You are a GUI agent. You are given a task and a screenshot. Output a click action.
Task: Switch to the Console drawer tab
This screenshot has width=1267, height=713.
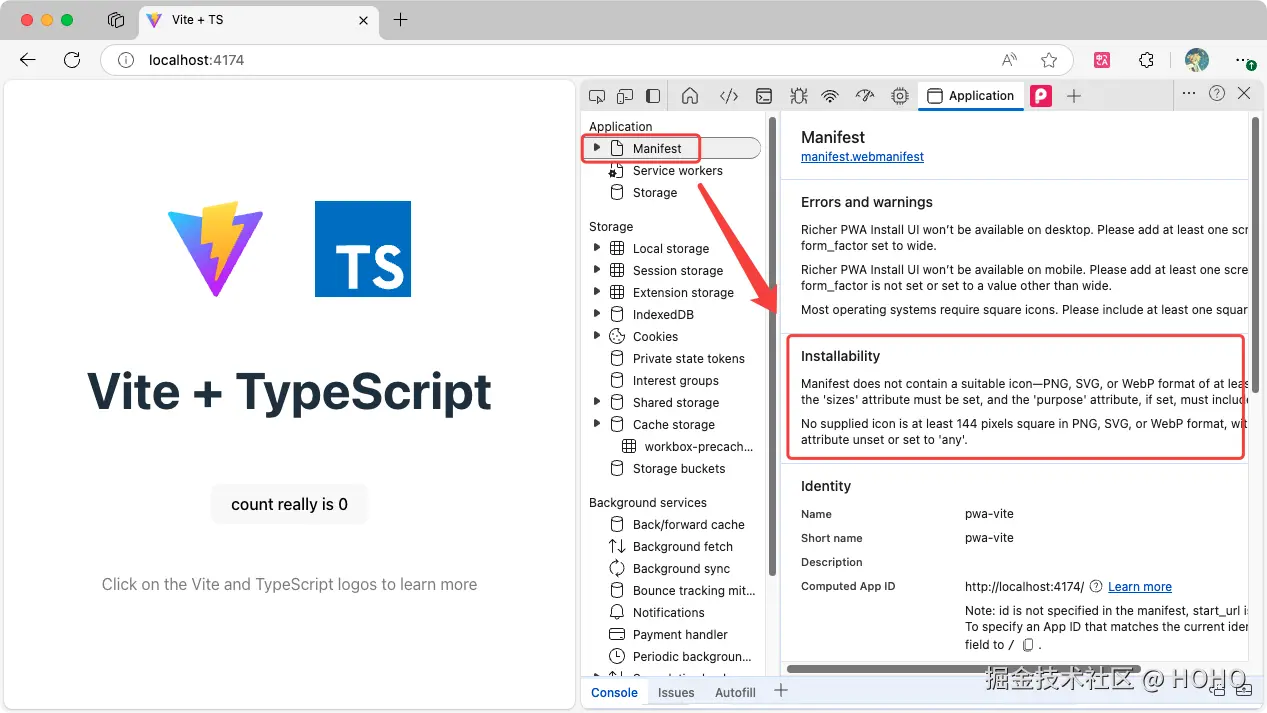tap(614, 692)
